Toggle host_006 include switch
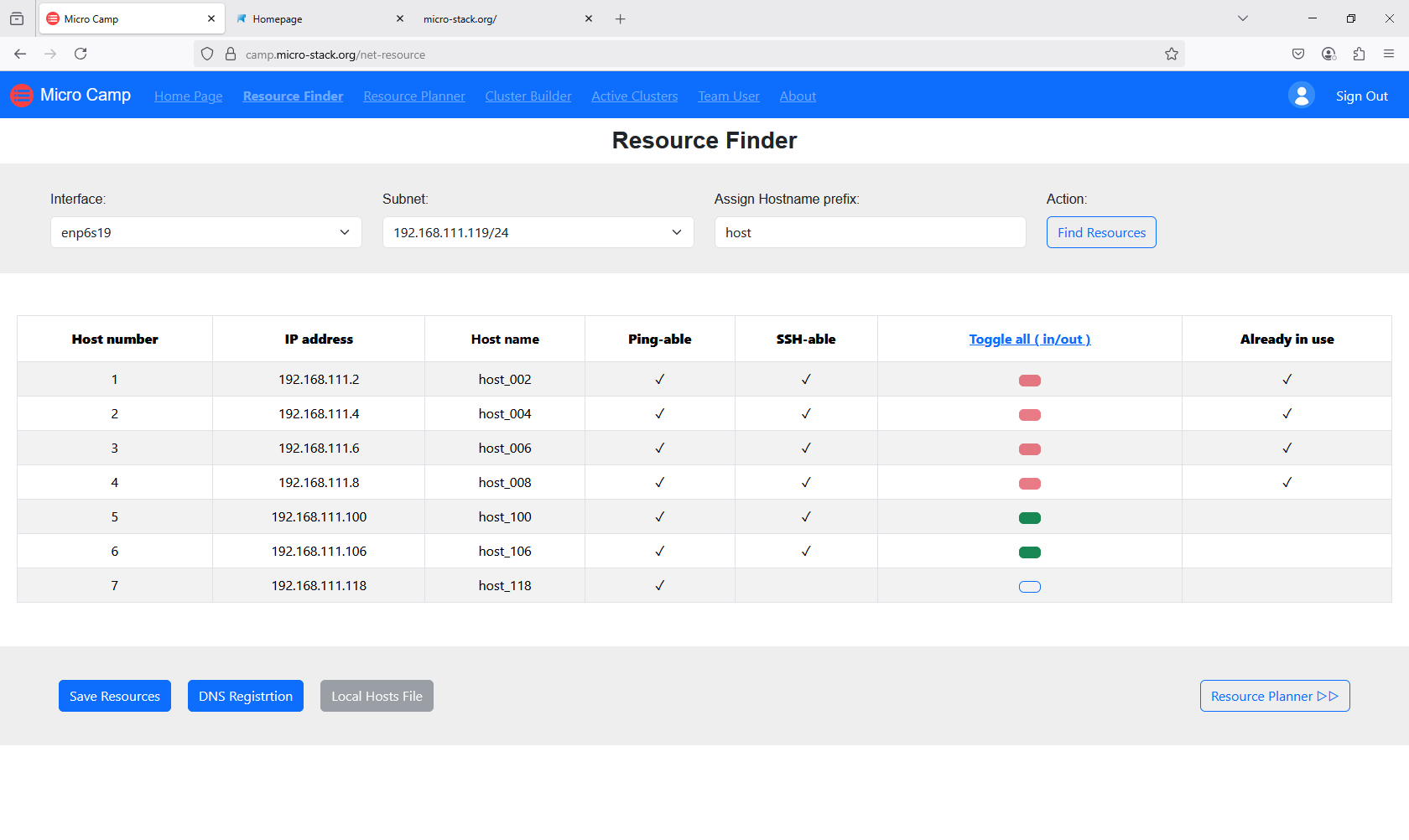 pos(1030,449)
